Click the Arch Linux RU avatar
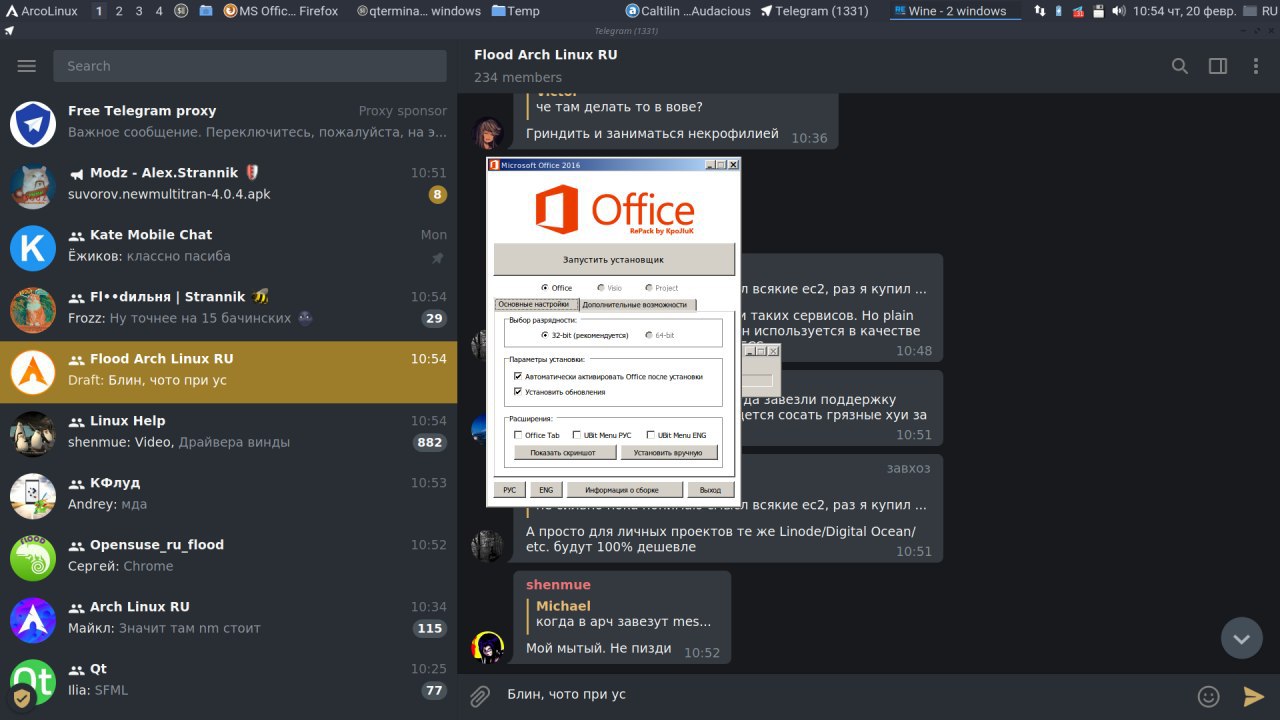This screenshot has width=1280, height=720. coord(33,620)
